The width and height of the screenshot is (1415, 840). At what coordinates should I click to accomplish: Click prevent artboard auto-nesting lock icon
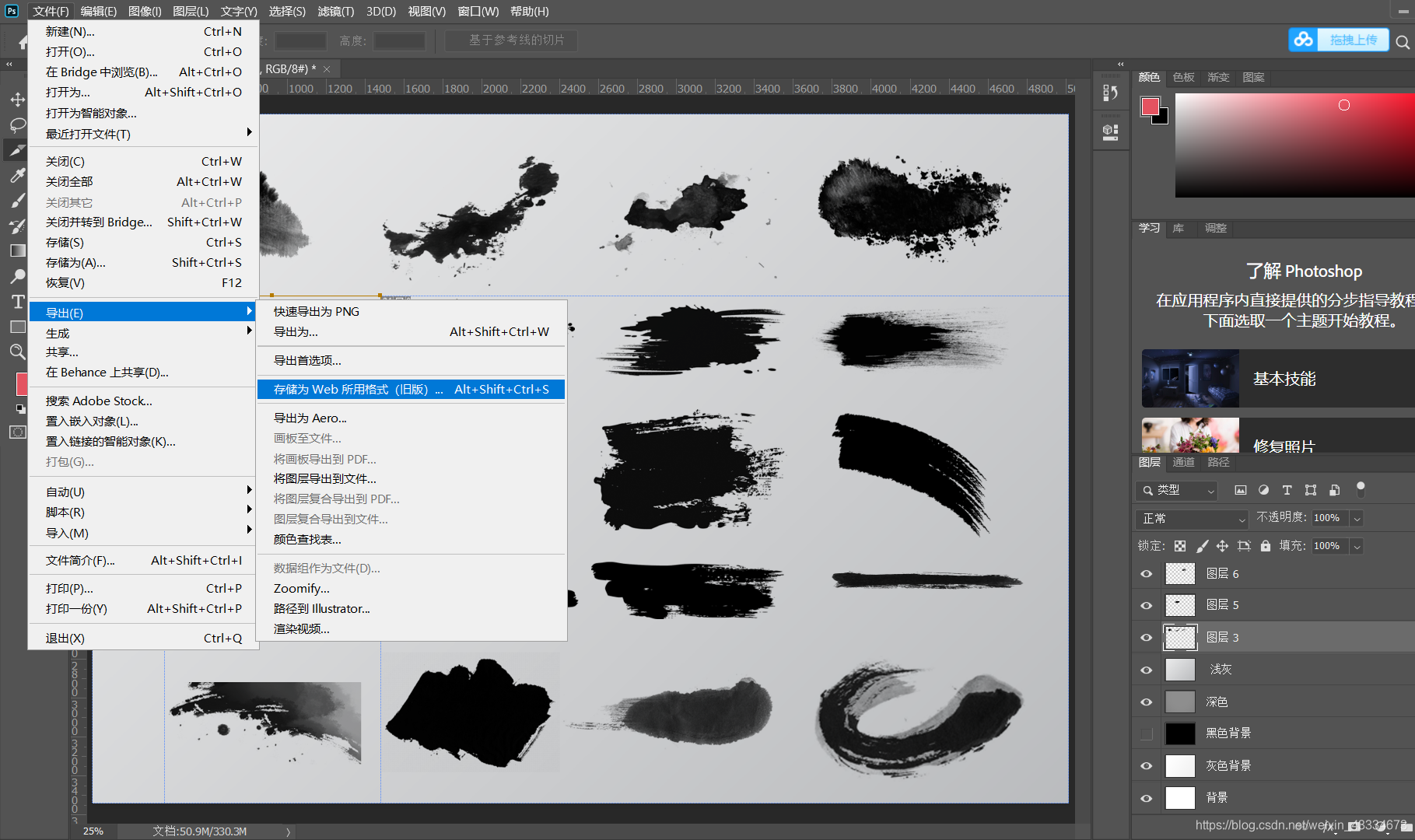click(x=1244, y=546)
